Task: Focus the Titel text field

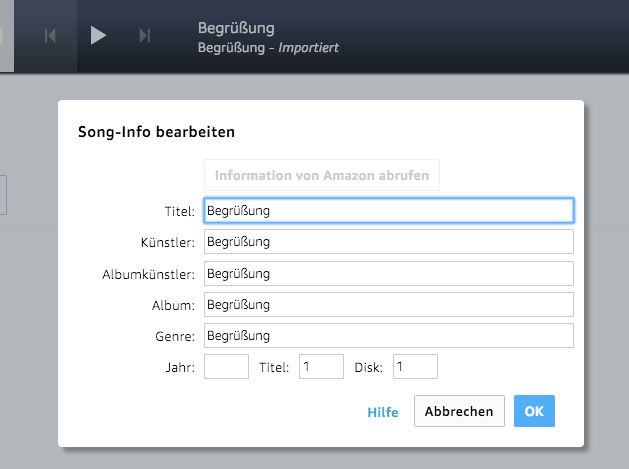Action: 388,211
